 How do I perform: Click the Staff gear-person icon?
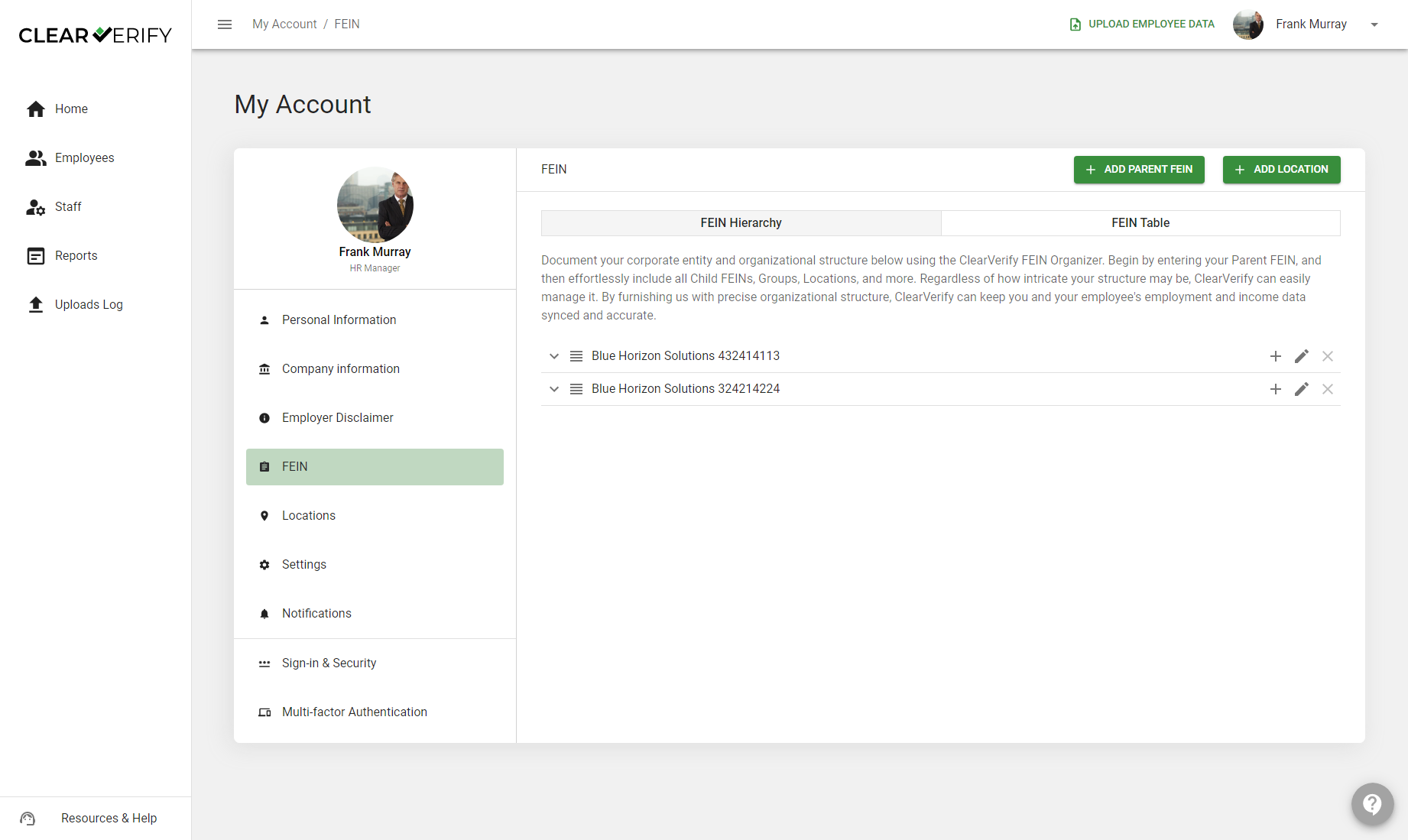[36, 207]
